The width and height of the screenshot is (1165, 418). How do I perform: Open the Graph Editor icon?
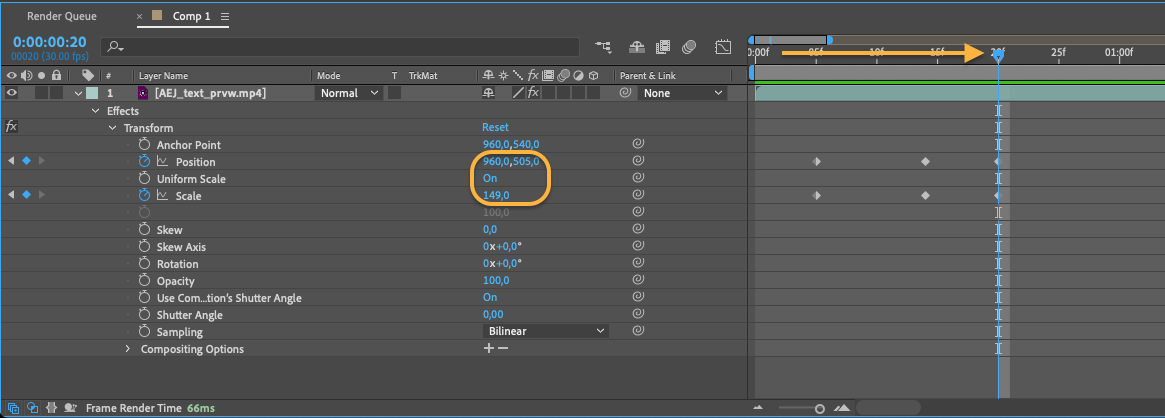click(x=723, y=47)
